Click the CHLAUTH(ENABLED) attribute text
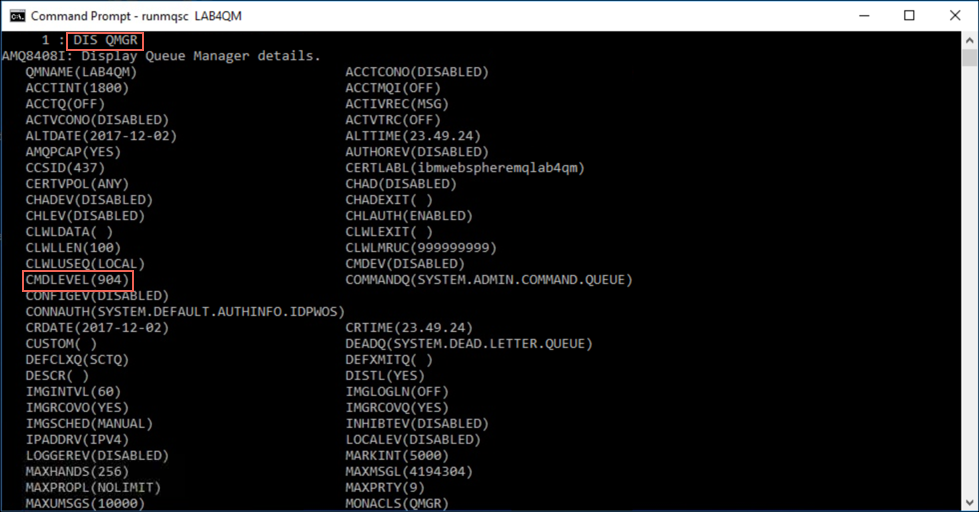 (x=409, y=216)
